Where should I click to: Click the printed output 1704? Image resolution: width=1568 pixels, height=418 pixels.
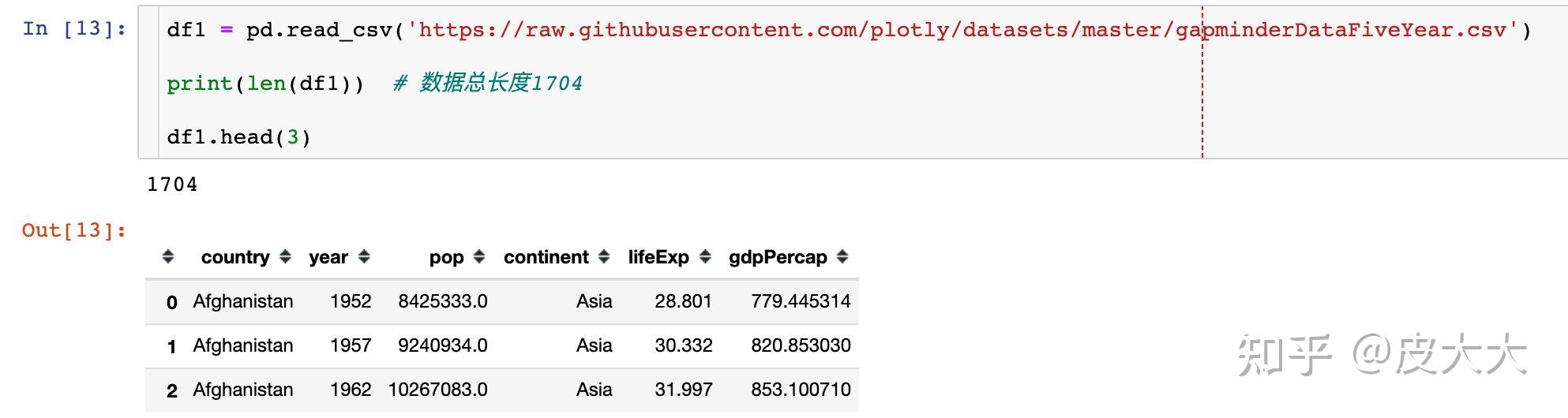(x=172, y=185)
